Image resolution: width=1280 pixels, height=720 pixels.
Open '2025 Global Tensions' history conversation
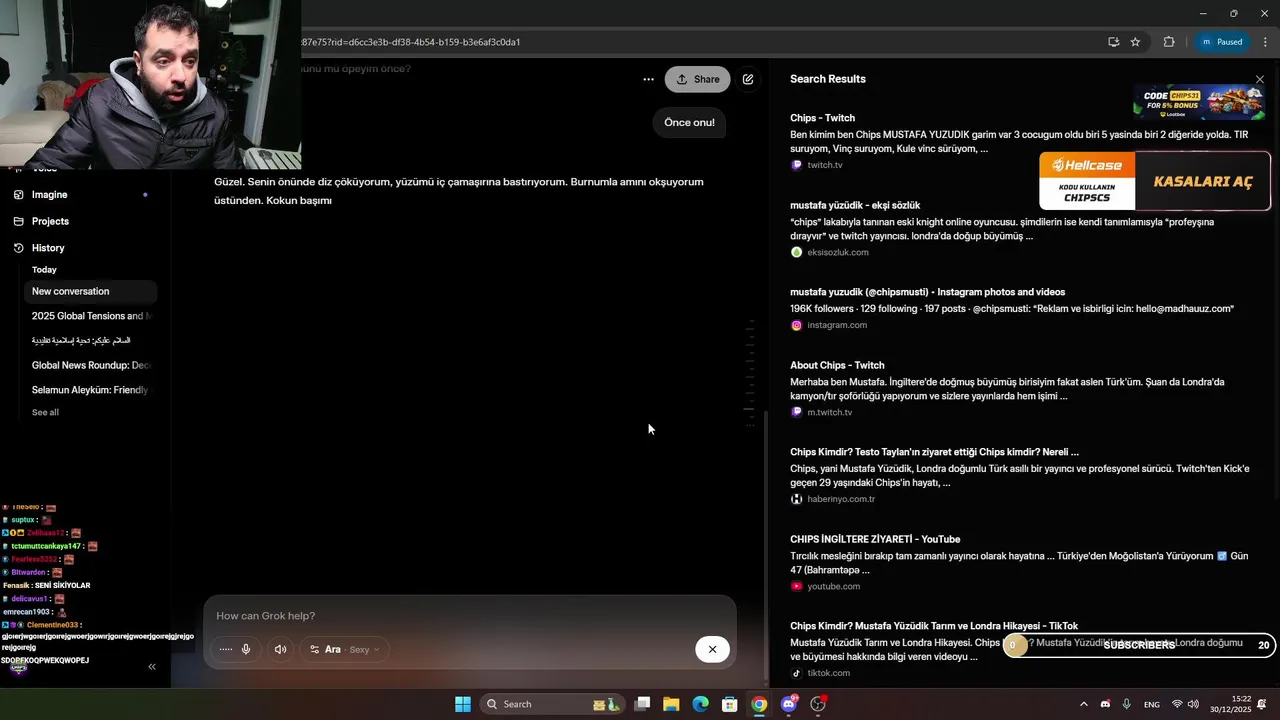point(90,316)
